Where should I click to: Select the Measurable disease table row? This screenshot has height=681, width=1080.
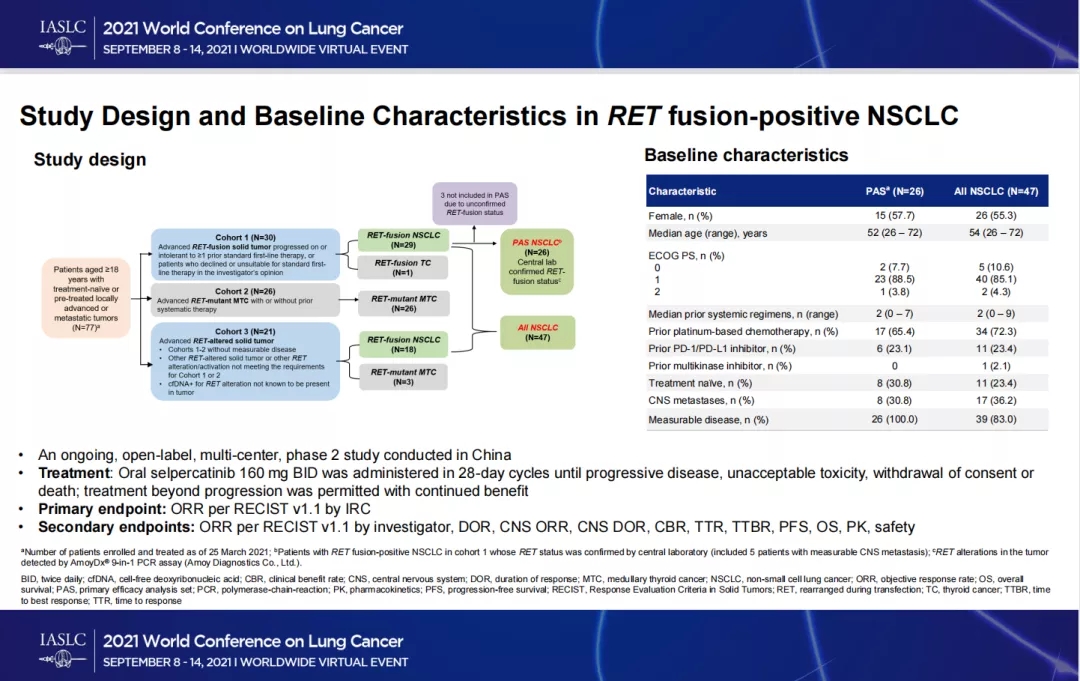point(845,419)
